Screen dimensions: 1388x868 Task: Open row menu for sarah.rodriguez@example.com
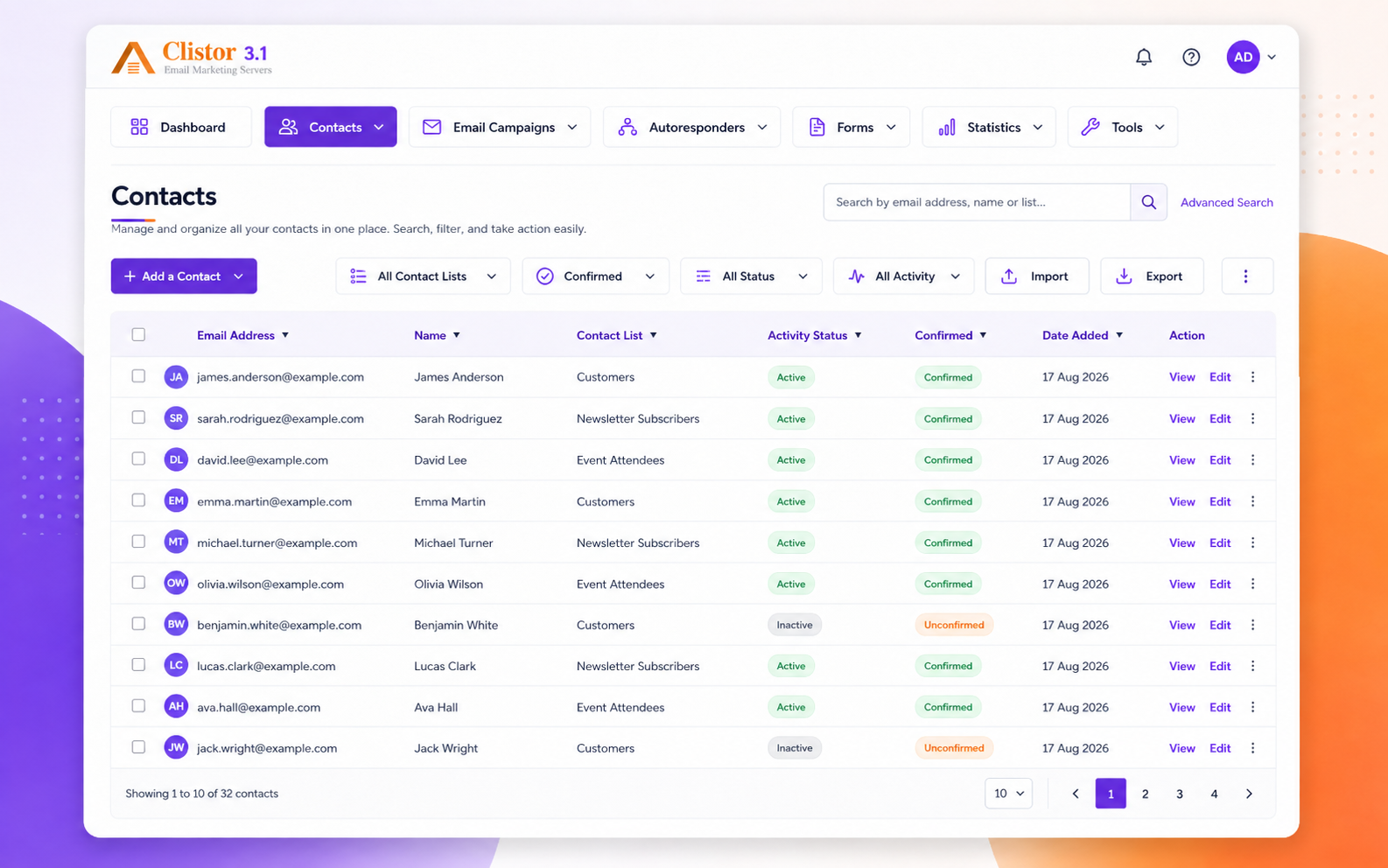coord(1252,418)
